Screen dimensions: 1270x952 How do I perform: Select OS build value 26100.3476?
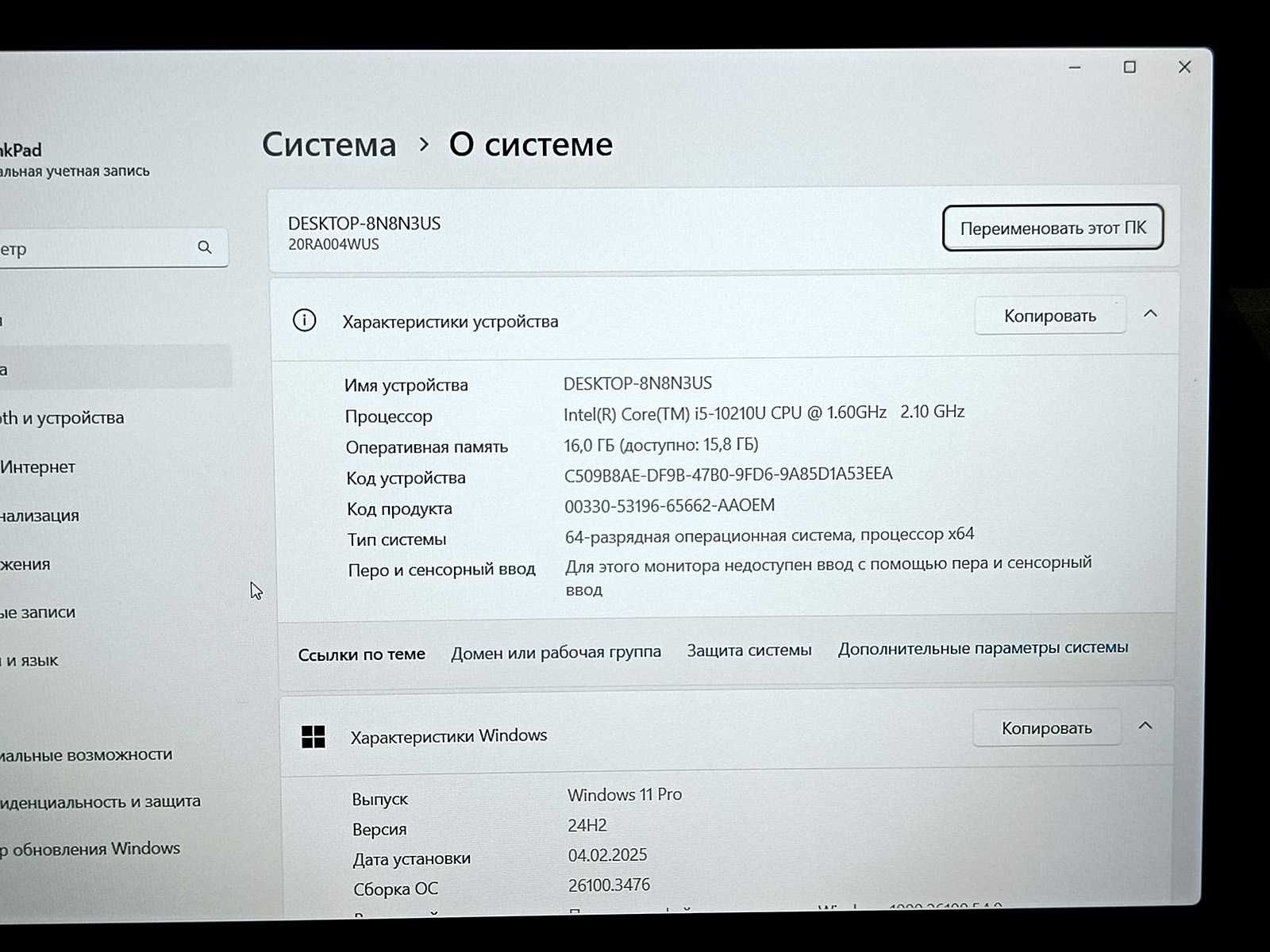point(609,885)
